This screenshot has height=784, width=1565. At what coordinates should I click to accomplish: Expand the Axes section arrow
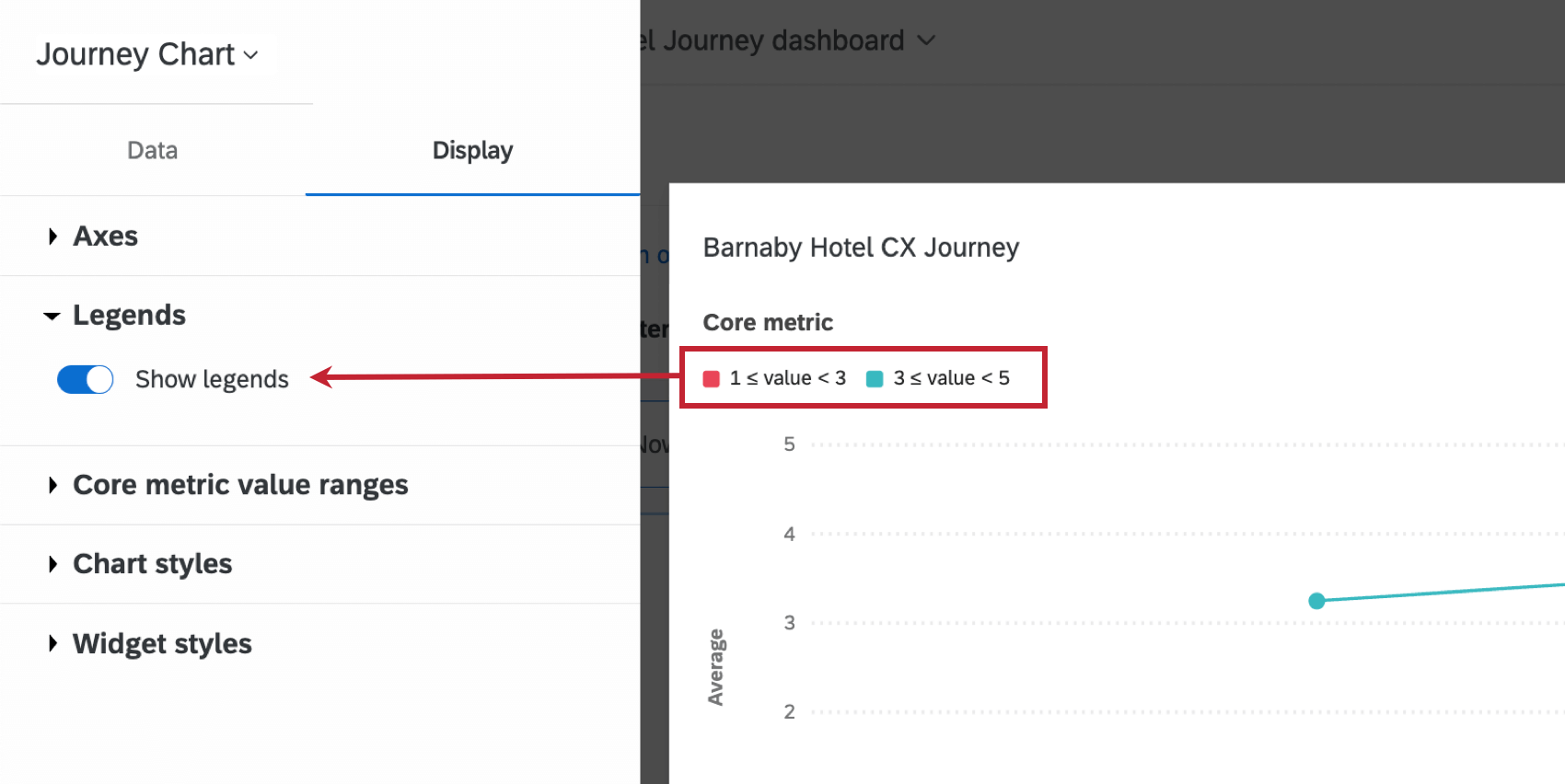[x=52, y=236]
